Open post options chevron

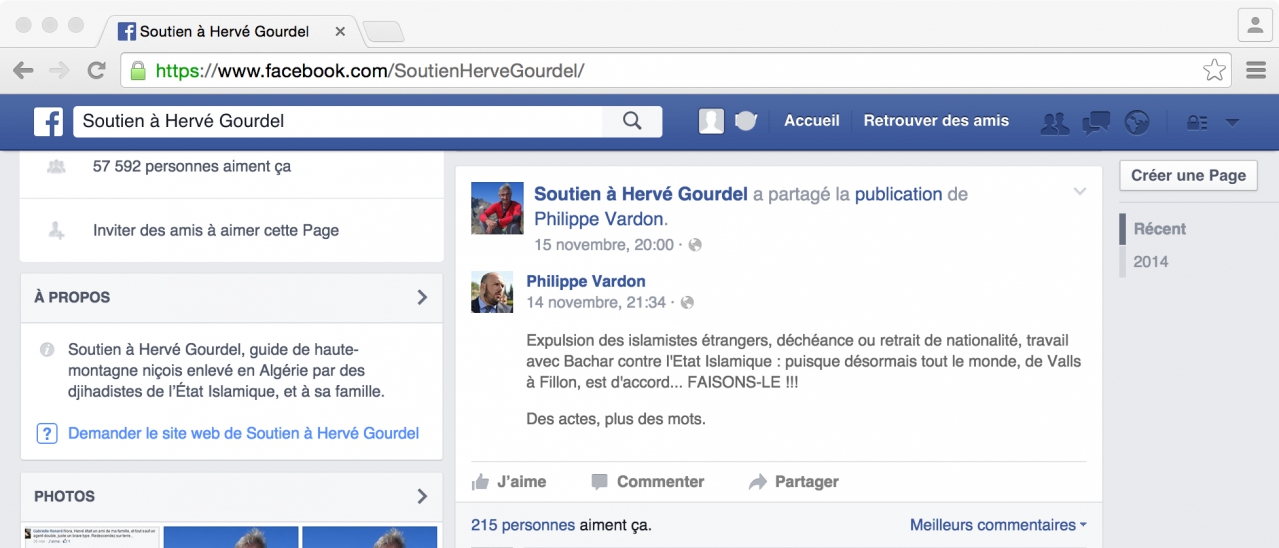(1079, 191)
